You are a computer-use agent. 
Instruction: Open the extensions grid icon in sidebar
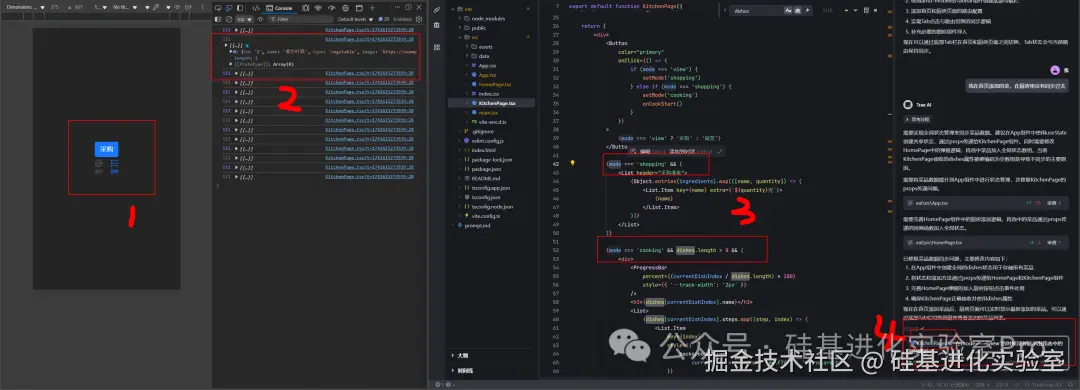(x=437, y=48)
